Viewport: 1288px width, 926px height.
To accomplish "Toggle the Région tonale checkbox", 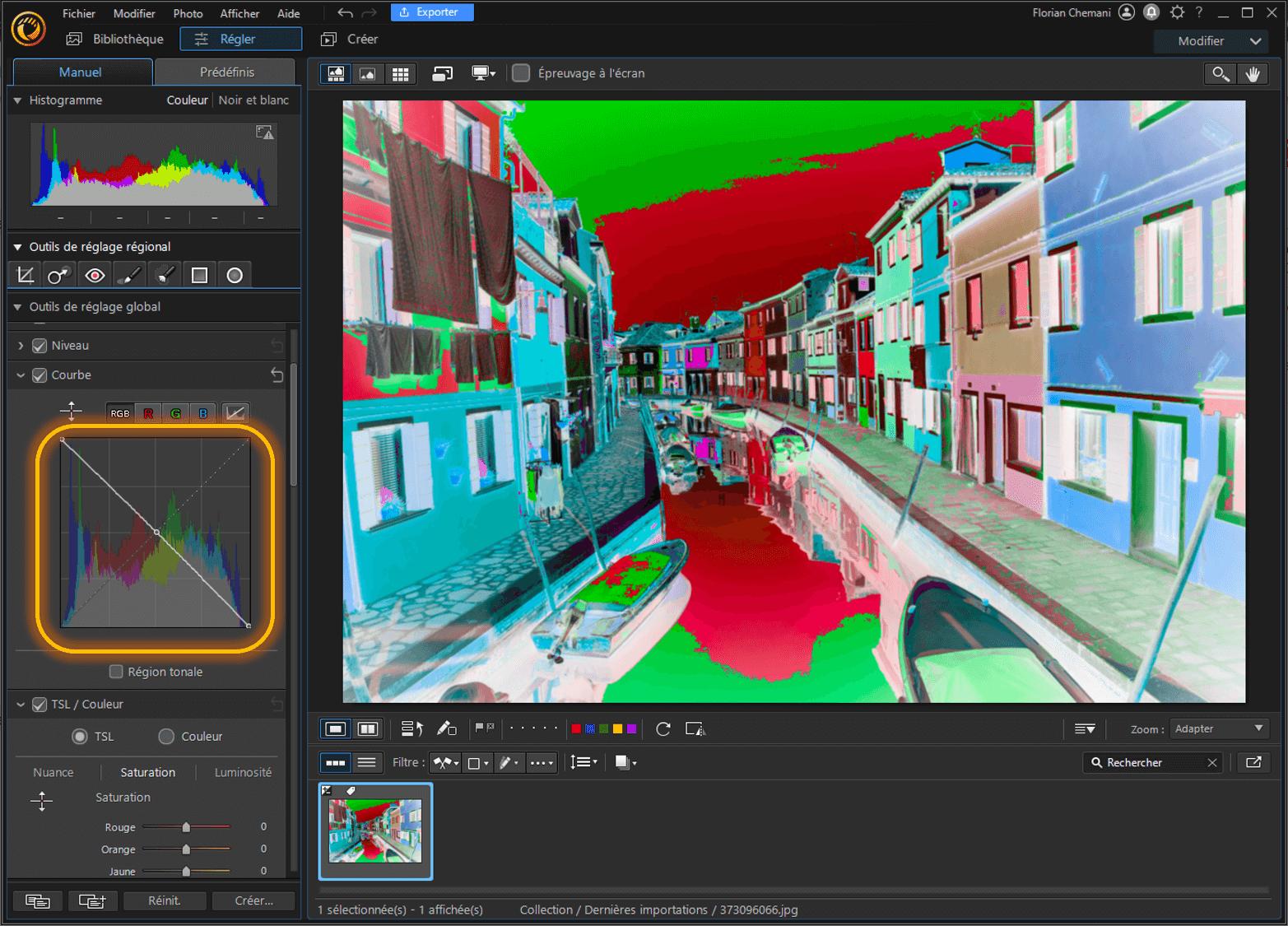I will click(x=116, y=672).
